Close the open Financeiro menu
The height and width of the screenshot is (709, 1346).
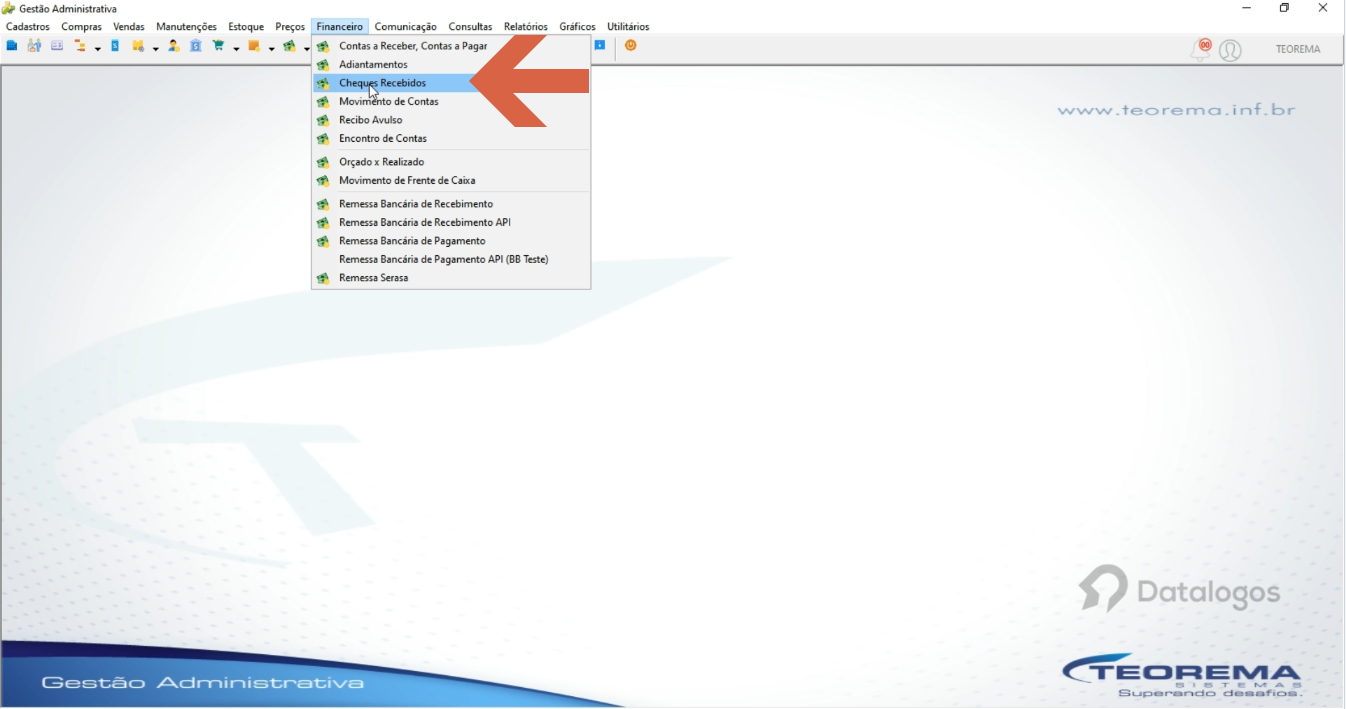coord(340,27)
